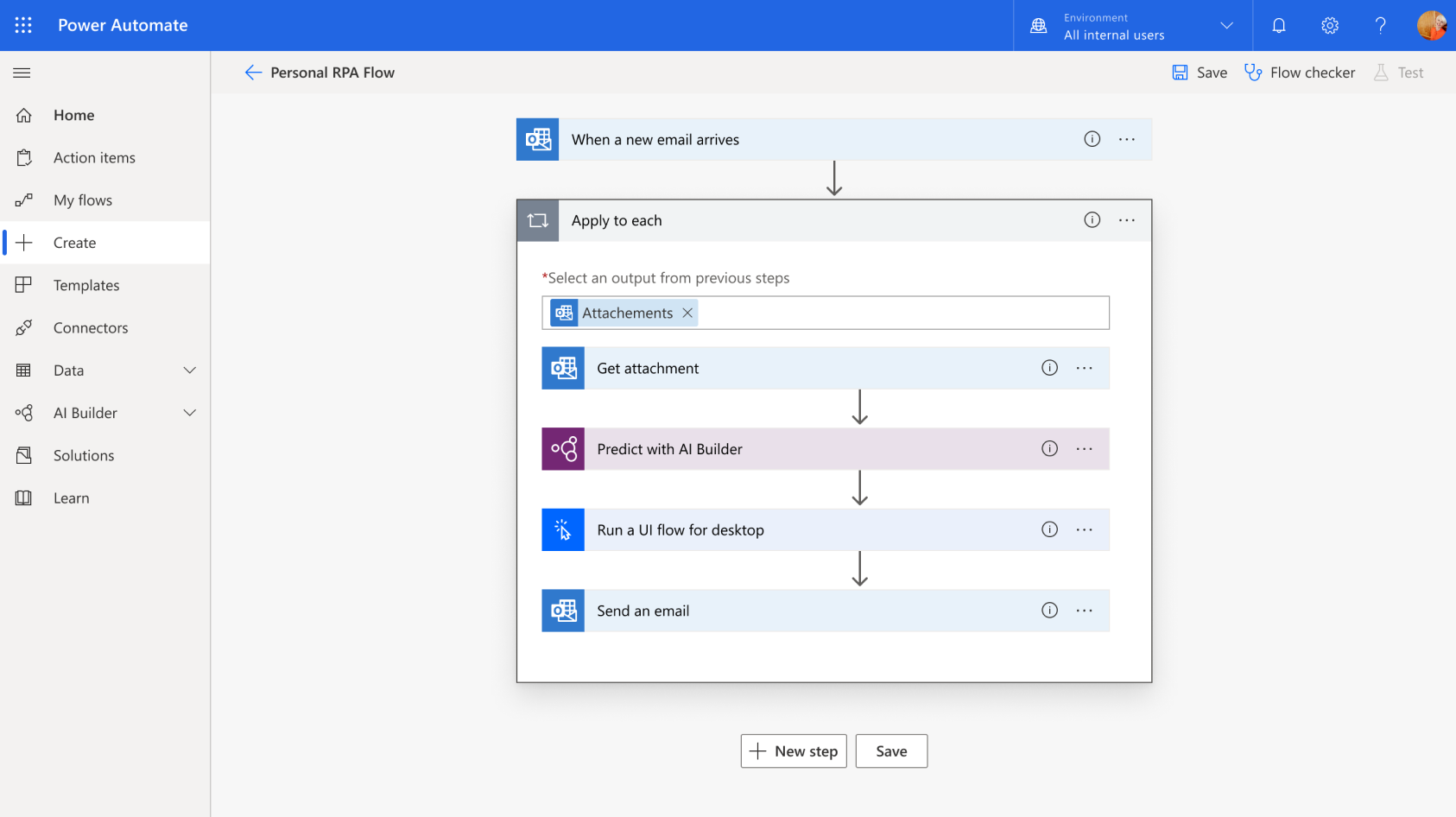Expand the Data menu chevron
1456x817 pixels.
click(190, 370)
